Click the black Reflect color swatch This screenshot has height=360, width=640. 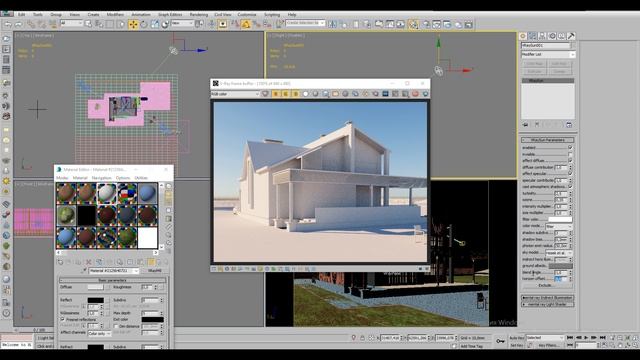click(x=96, y=300)
